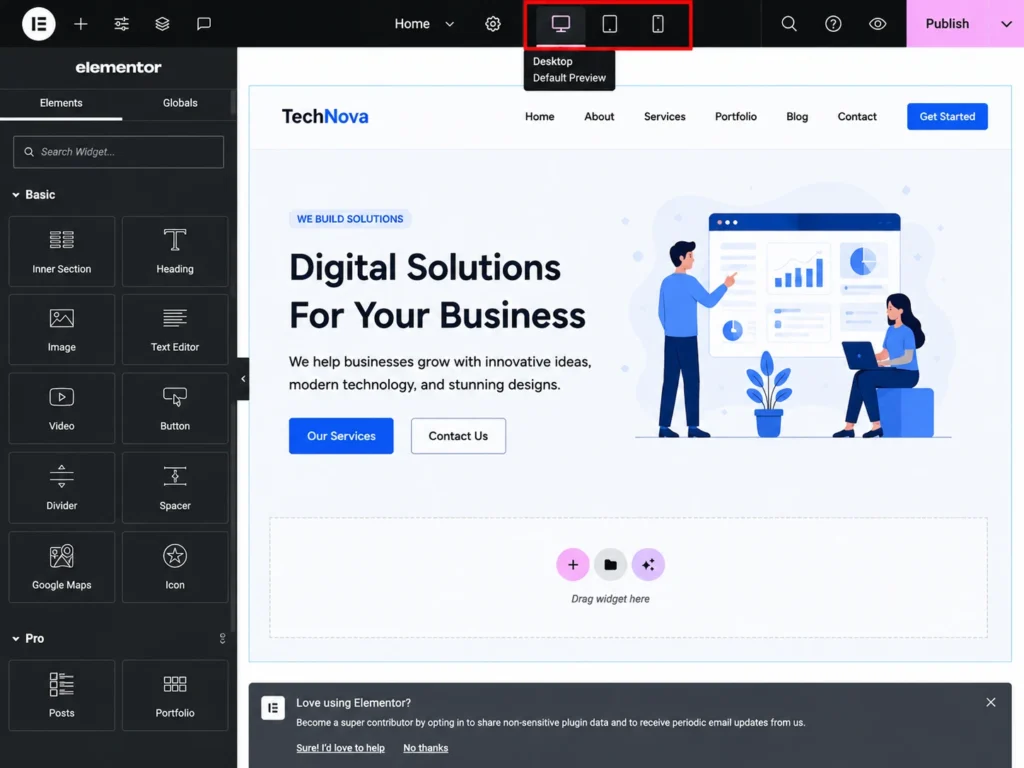Open the Elementor logo menu

point(39,24)
